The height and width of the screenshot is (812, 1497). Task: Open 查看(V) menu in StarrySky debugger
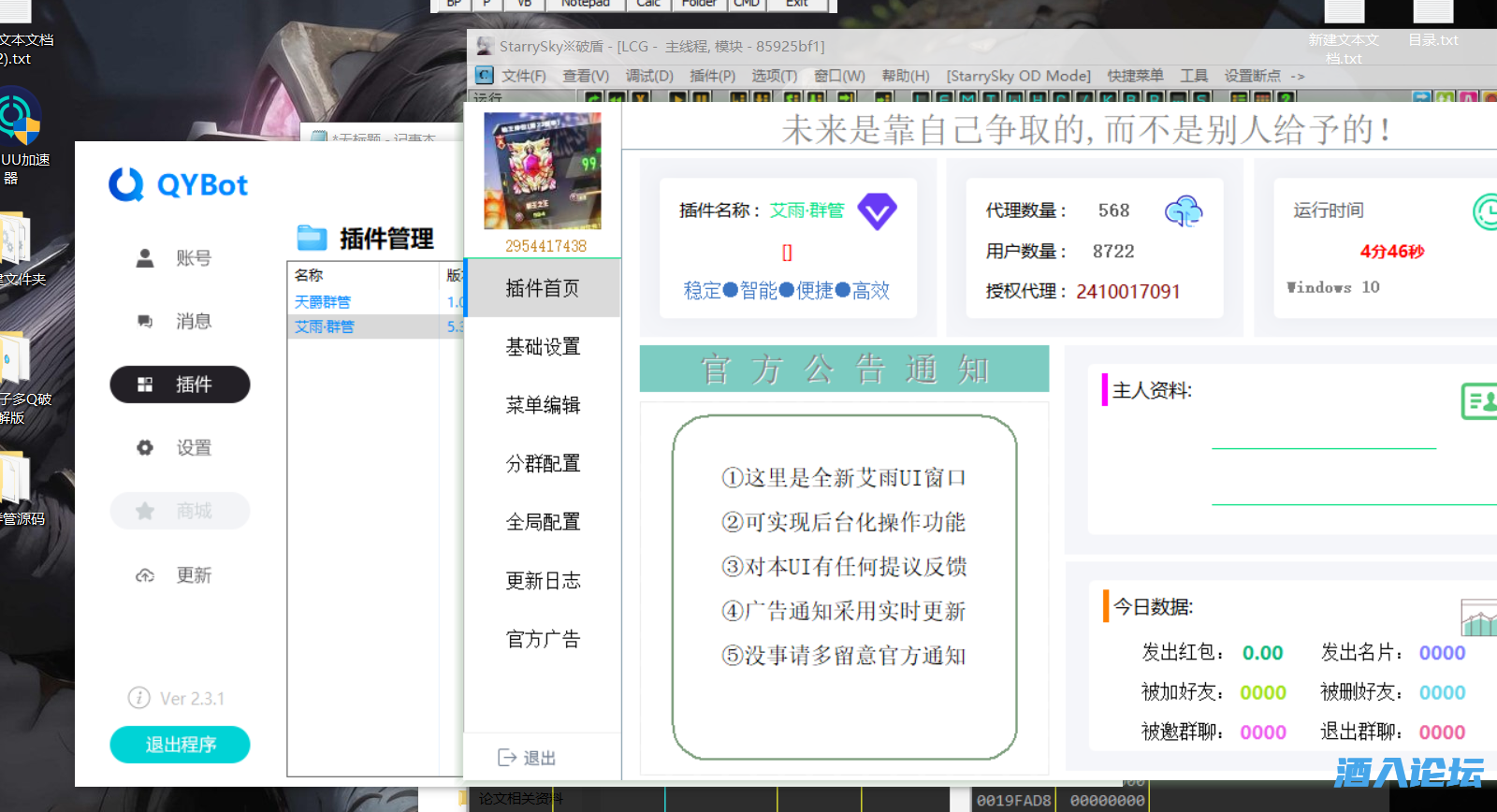coord(586,76)
